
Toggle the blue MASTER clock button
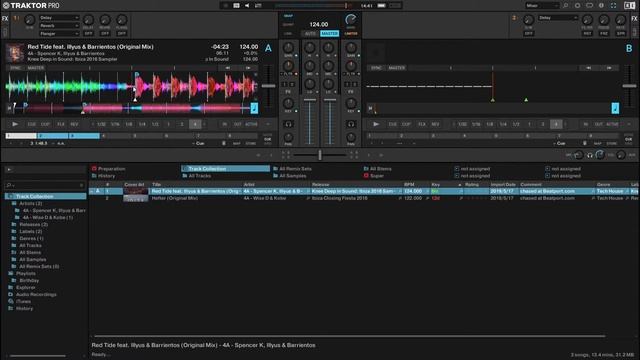click(329, 33)
